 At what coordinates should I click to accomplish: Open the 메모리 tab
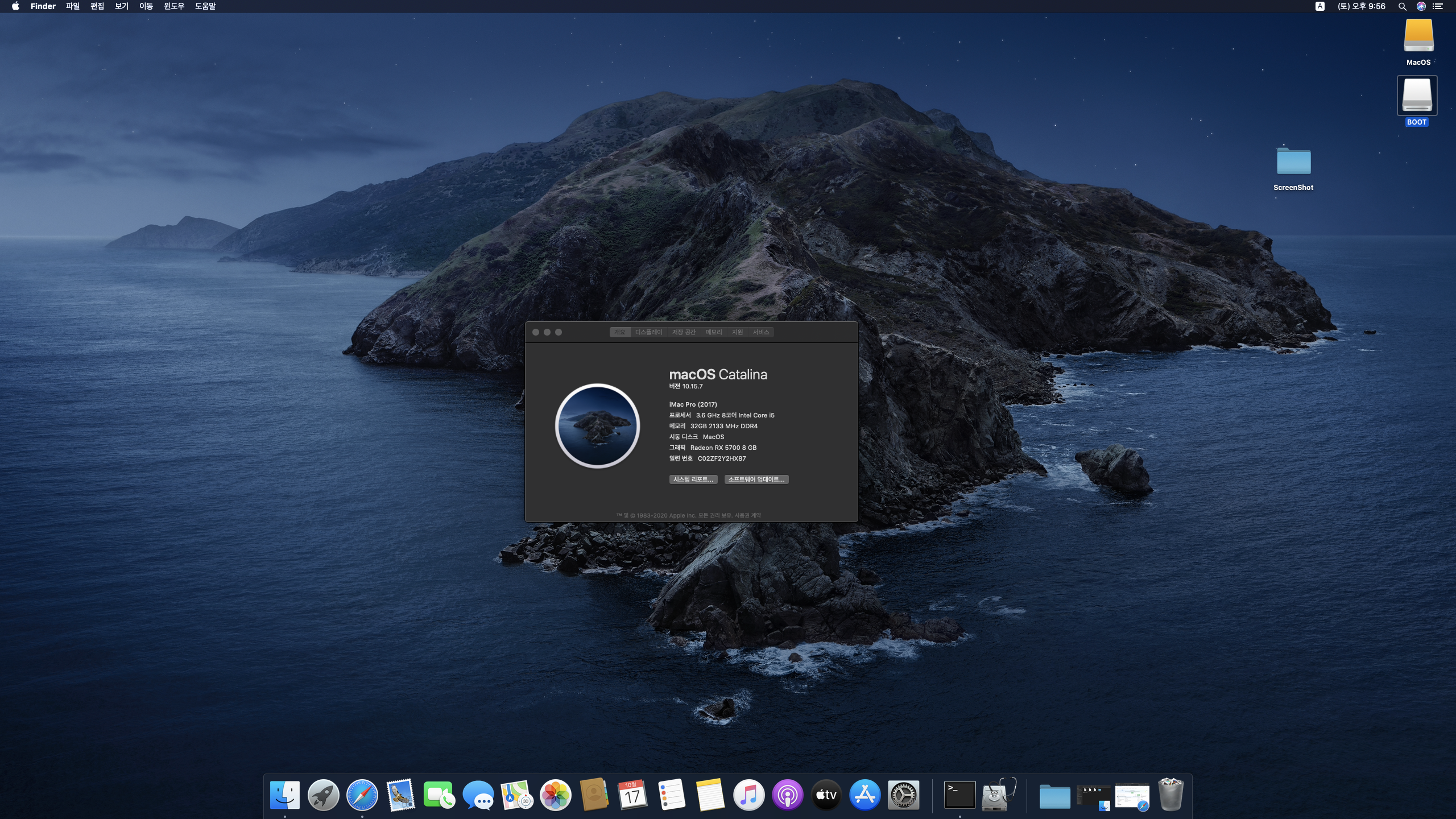pos(714,332)
